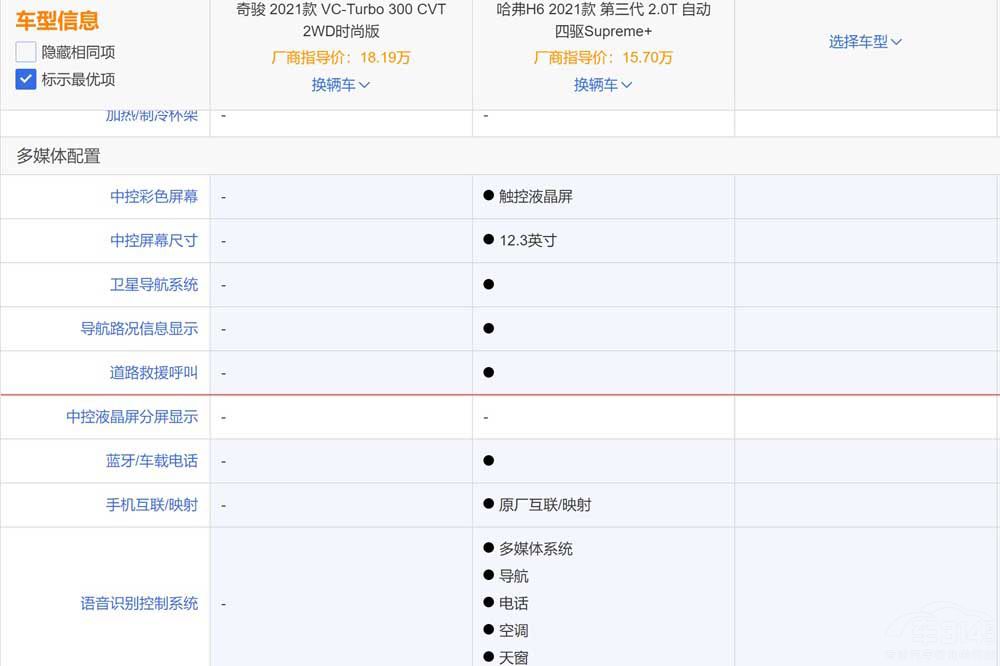Click the 触控液晶屏 value cell
Viewport: 1000px width, 666px height.
click(x=536, y=197)
